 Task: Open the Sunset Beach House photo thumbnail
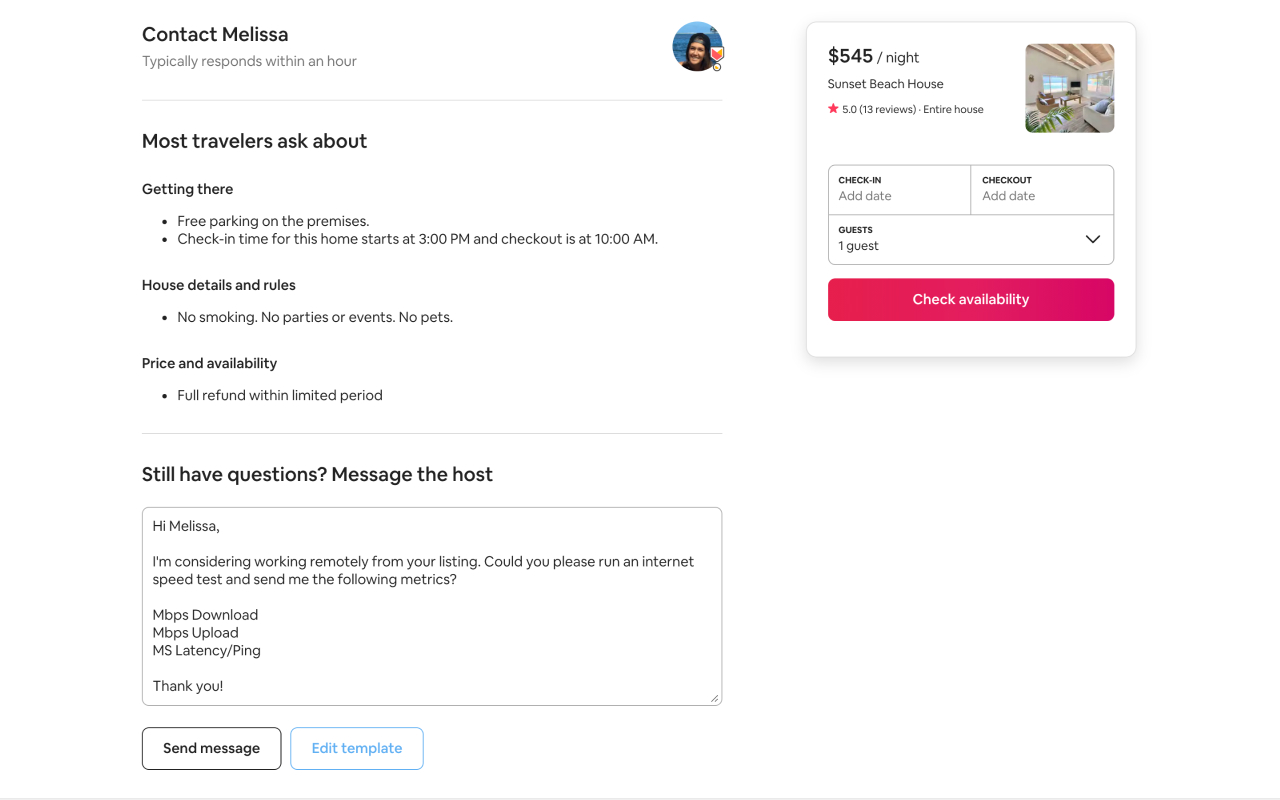coord(1069,87)
